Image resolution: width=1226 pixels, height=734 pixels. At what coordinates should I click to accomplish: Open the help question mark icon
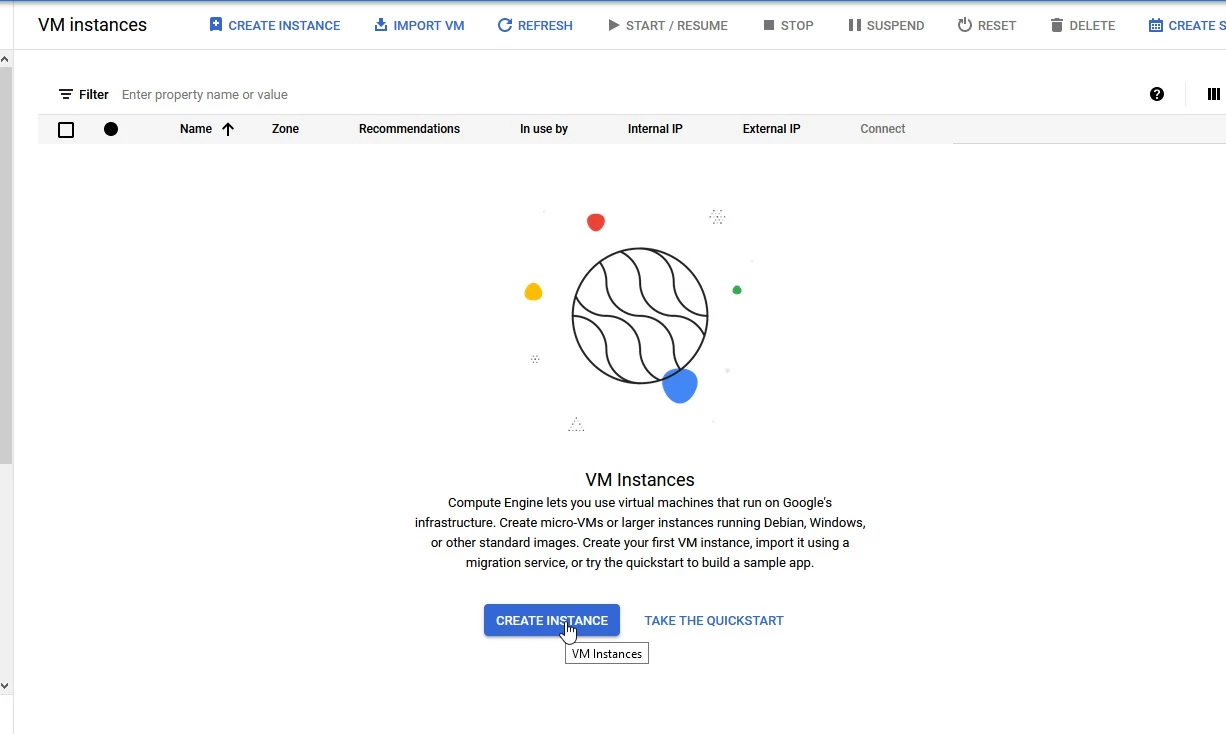coord(1157,94)
